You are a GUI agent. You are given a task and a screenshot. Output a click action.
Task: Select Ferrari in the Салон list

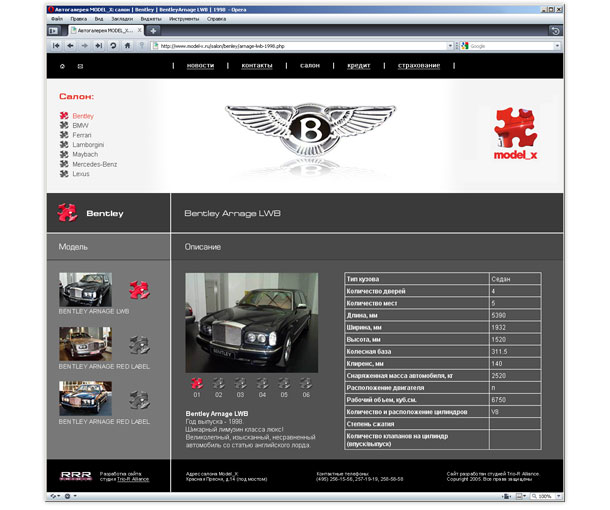82,135
